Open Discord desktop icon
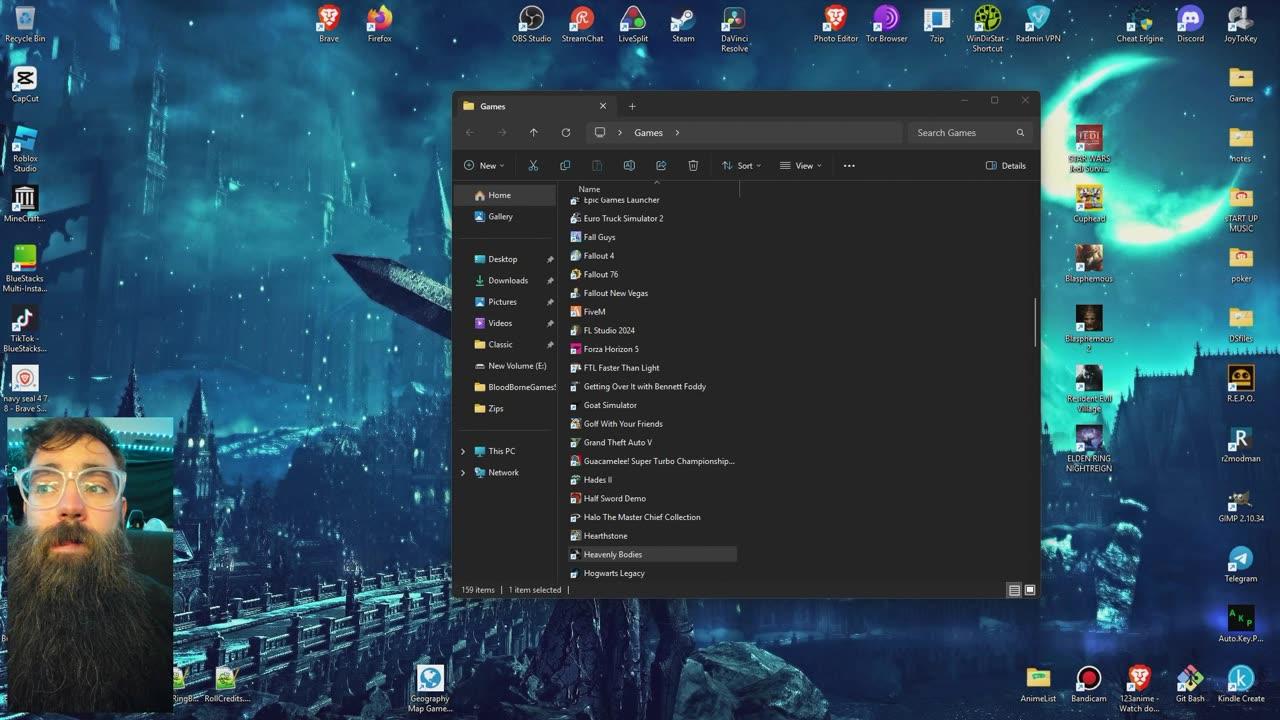The width and height of the screenshot is (1280, 720). (x=1190, y=25)
